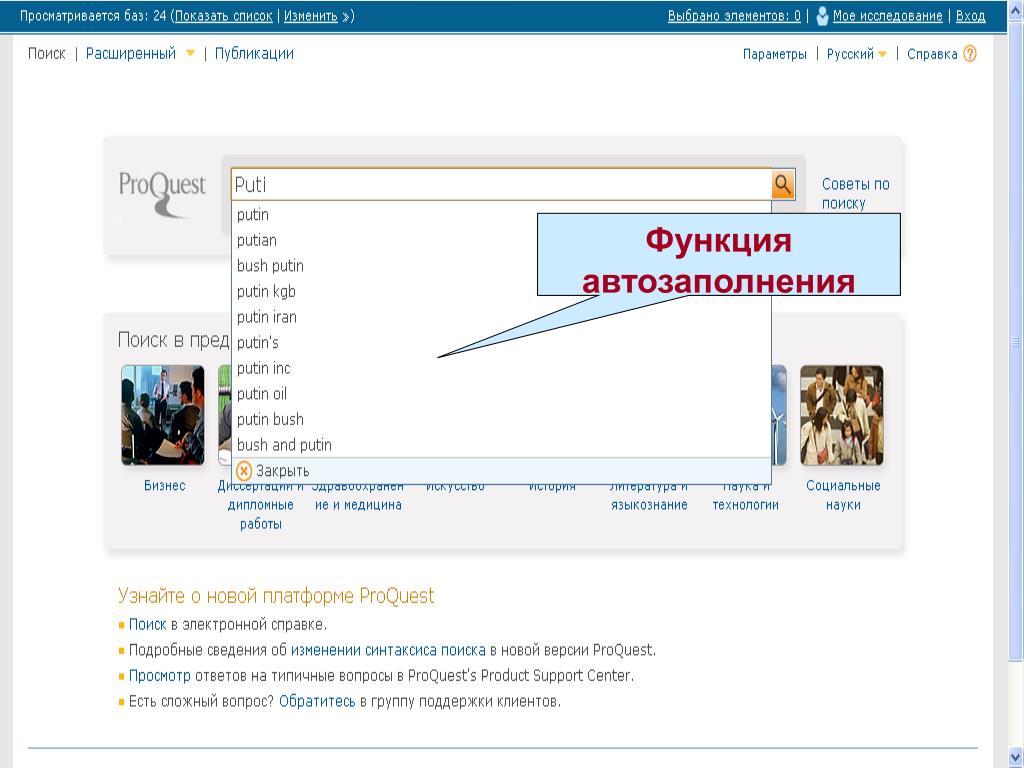Open Мое исследование link
Viewport: 1024px width, 768px height.
pyautogui.click(x=888, y=16)
